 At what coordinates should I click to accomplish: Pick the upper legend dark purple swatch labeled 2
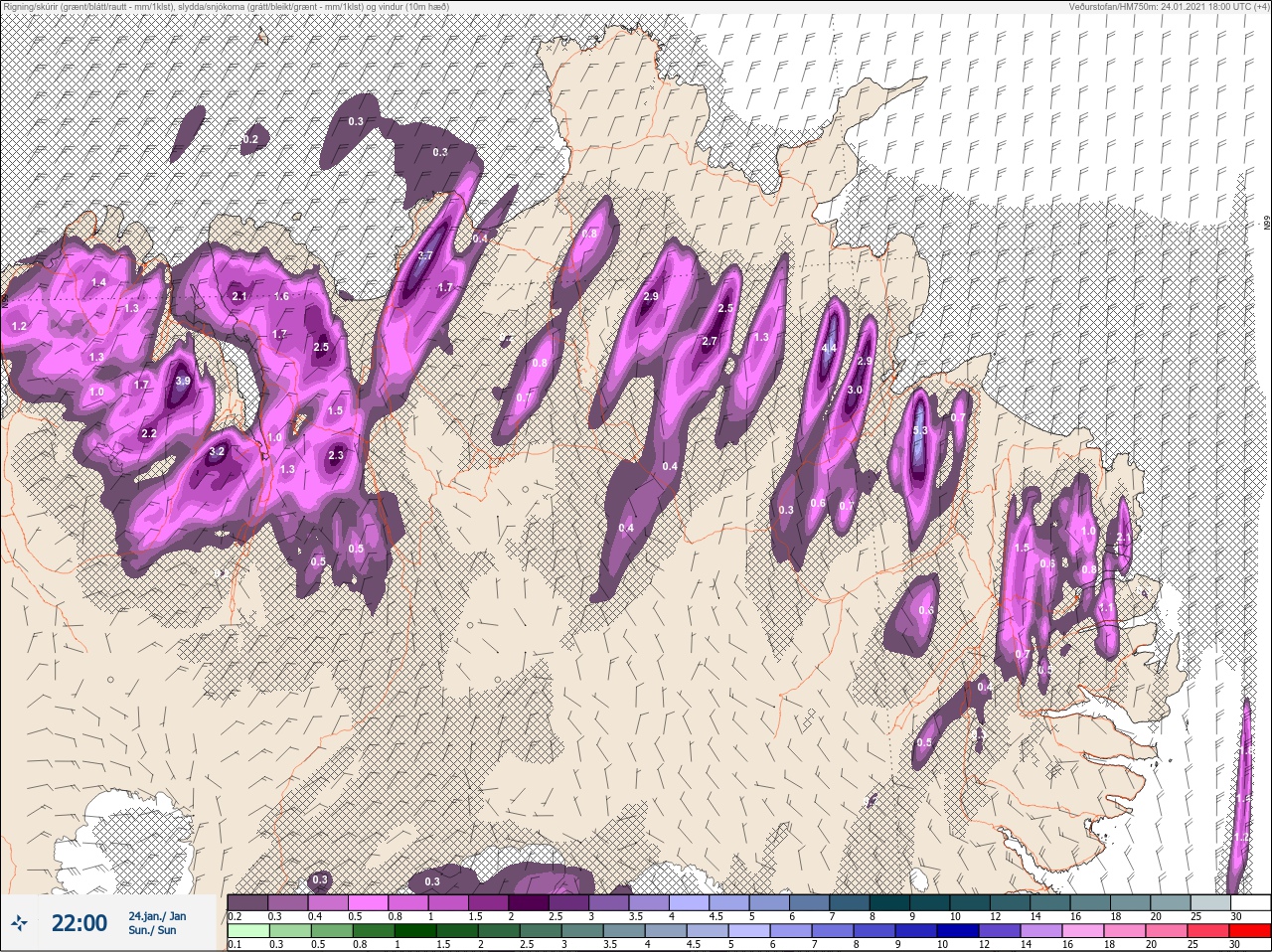529,902
